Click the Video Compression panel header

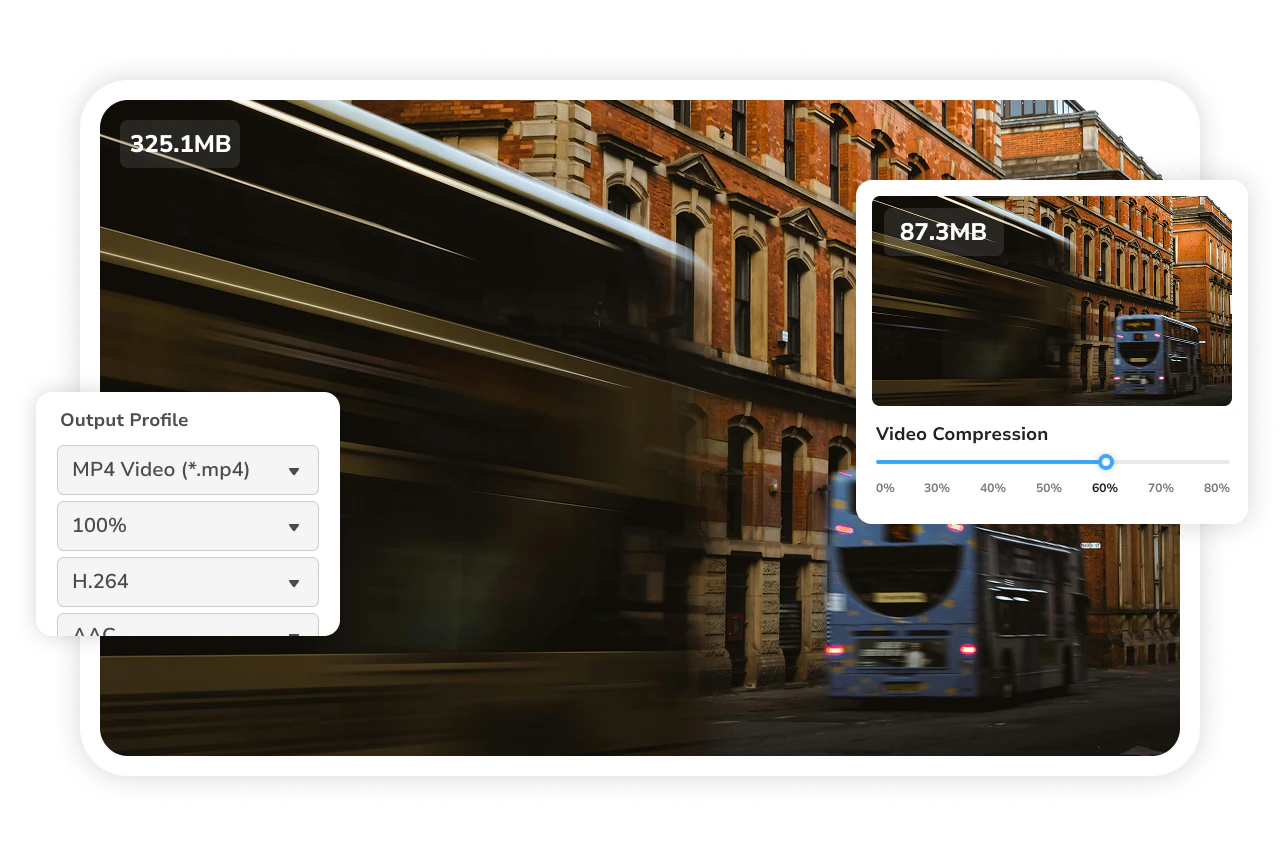point(962,434)
